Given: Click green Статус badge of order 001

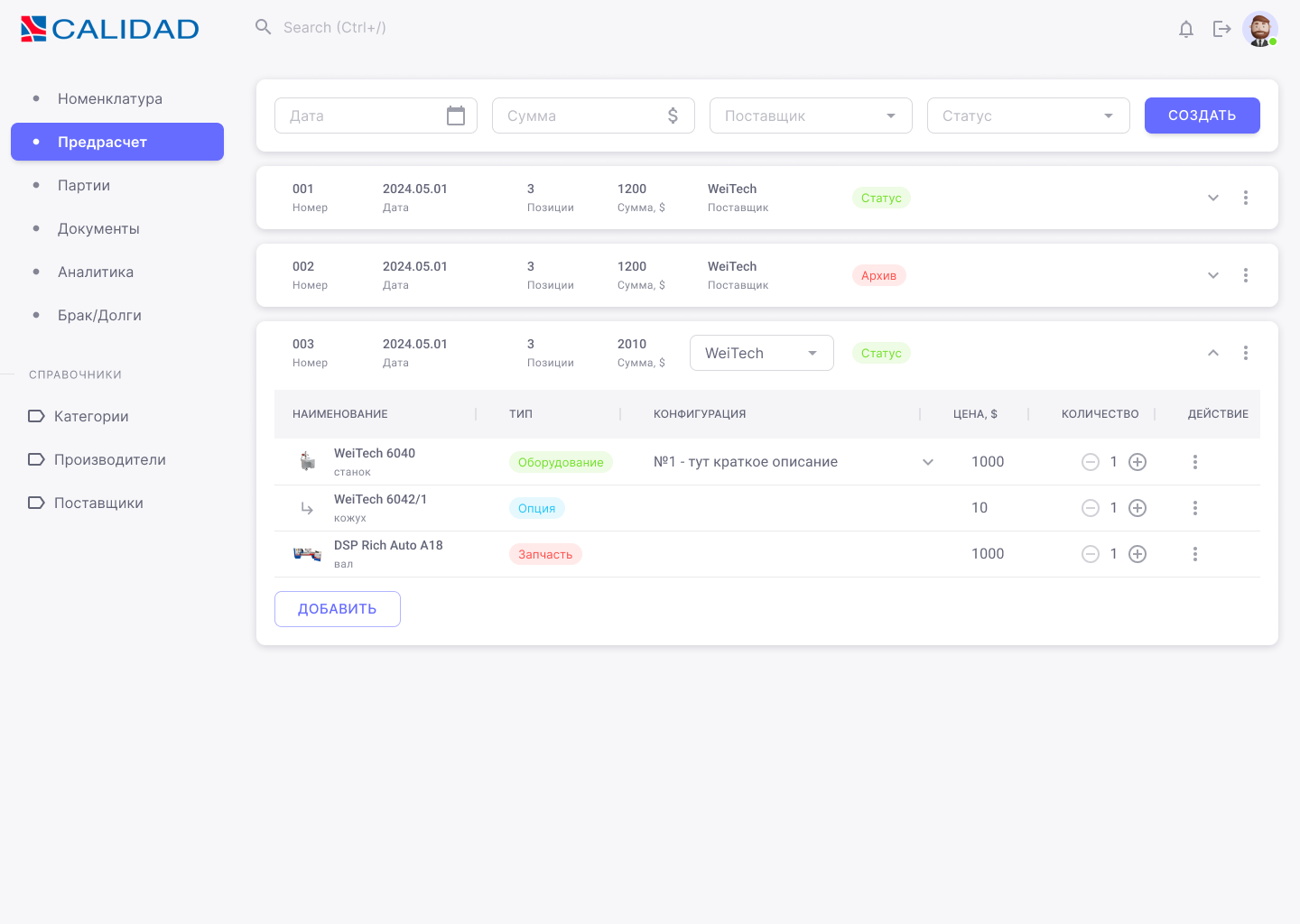Looking at the screenshot, I should click(881, 198).
